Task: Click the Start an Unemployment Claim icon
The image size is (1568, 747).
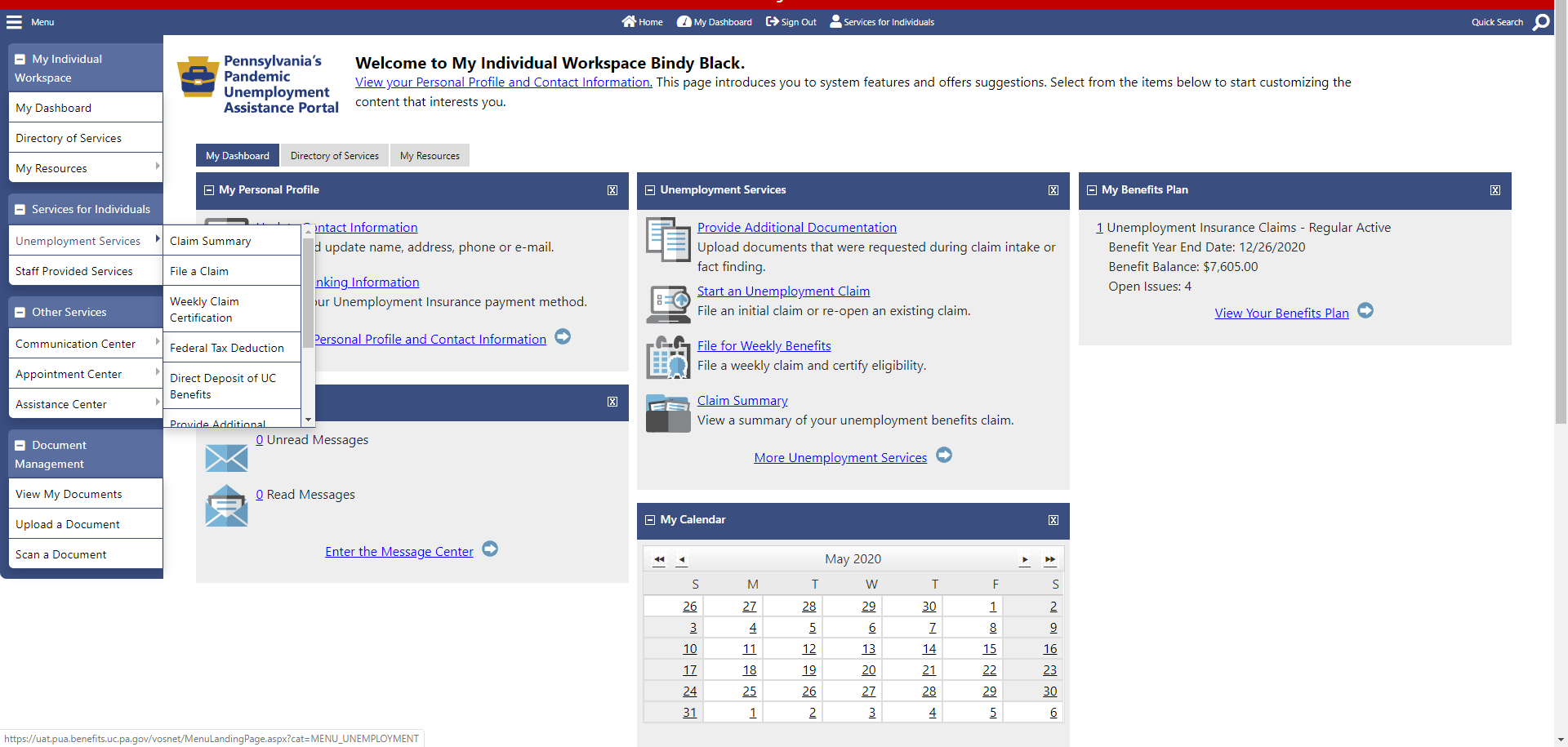Action: click(668, 304)
